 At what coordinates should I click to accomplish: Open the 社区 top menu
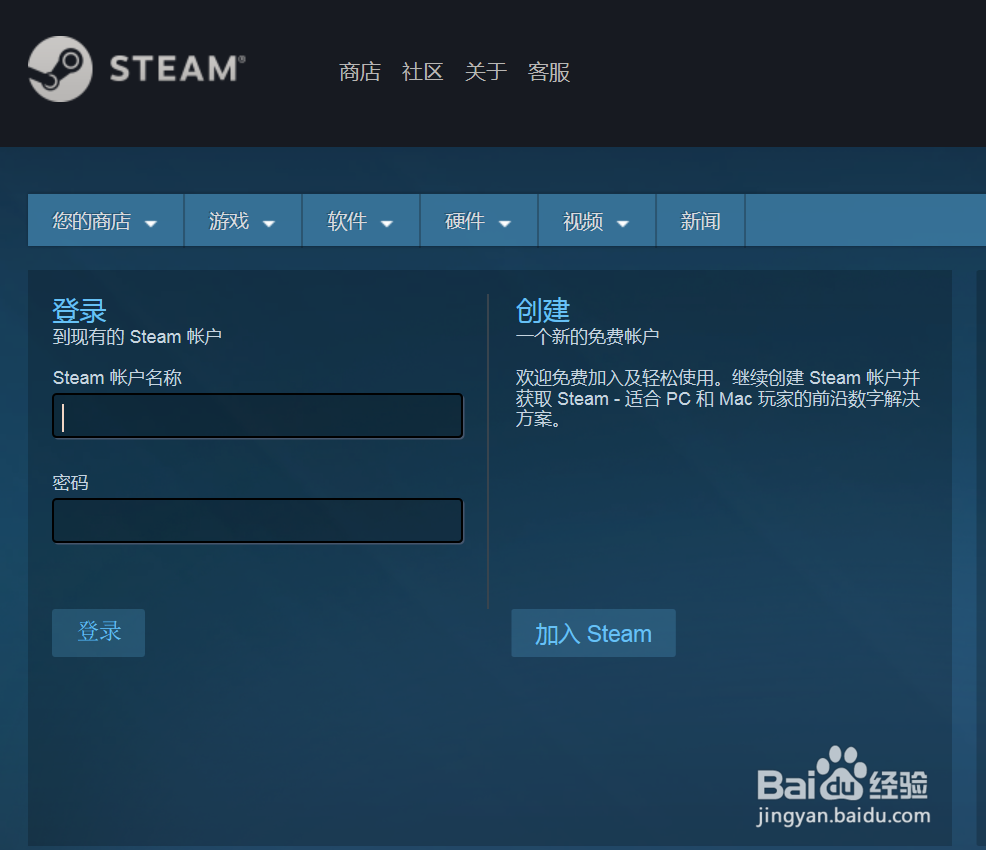point(423,72)
